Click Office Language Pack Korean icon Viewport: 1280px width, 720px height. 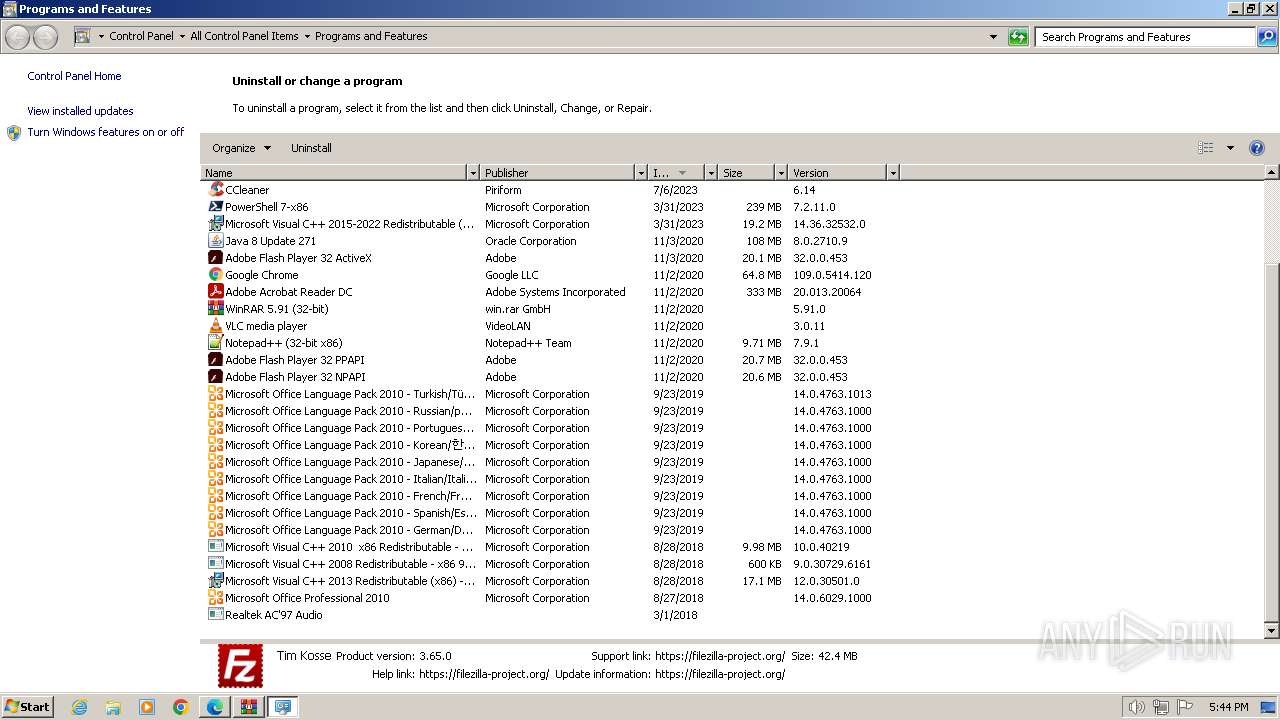pos(216,445)
